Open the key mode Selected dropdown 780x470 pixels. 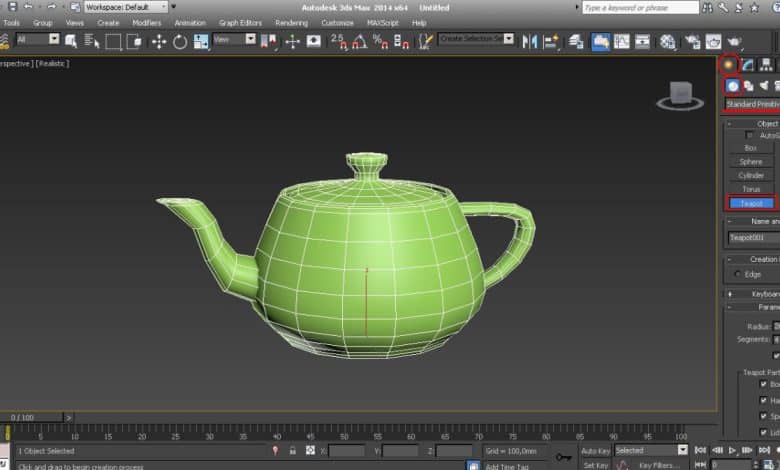651,451
